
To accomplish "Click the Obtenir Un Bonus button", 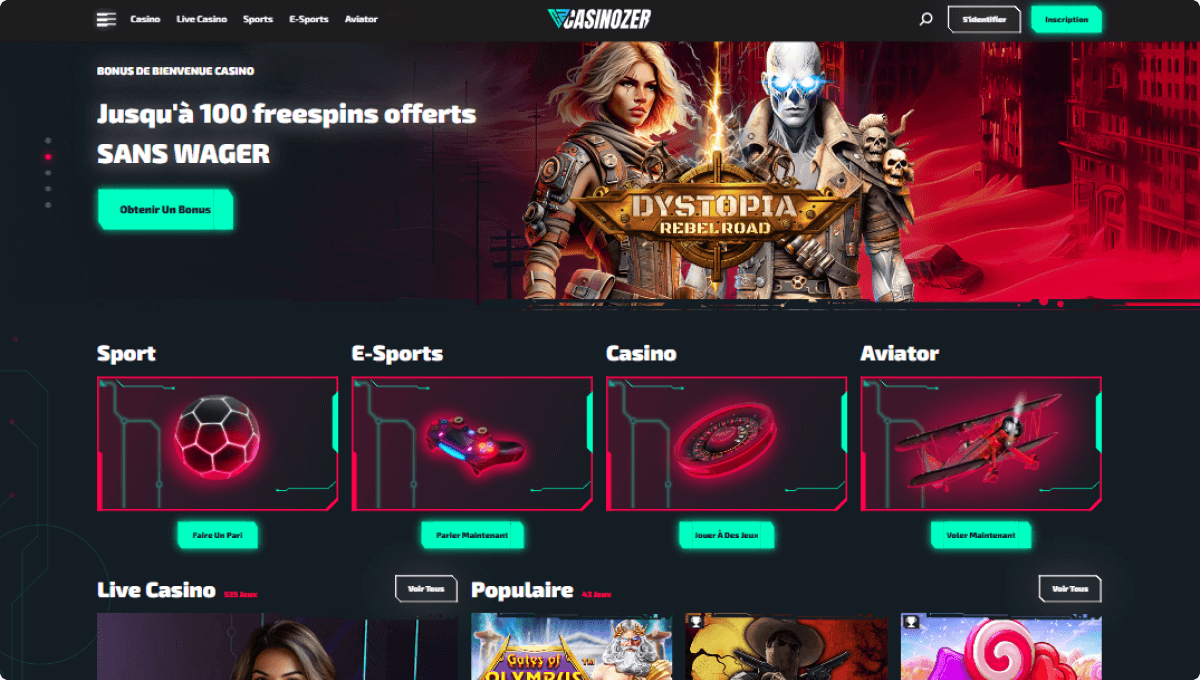I will pos(165,210).
